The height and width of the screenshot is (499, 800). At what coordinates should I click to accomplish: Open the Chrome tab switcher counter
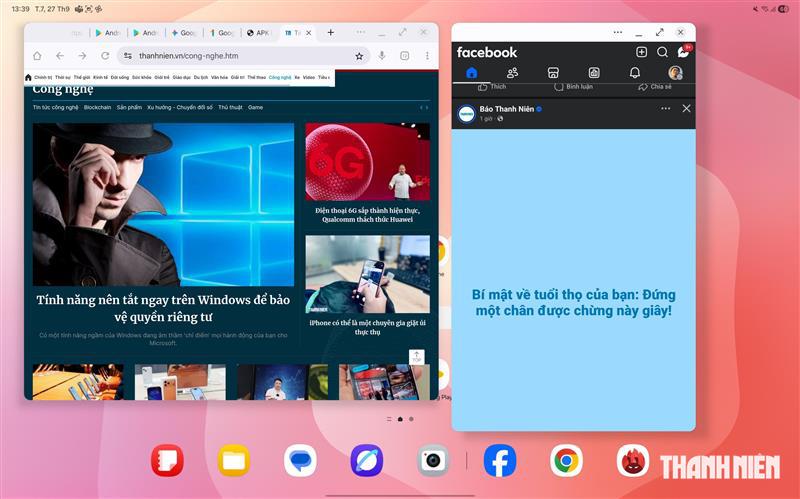pyautogui.click(x=405, y=56)
